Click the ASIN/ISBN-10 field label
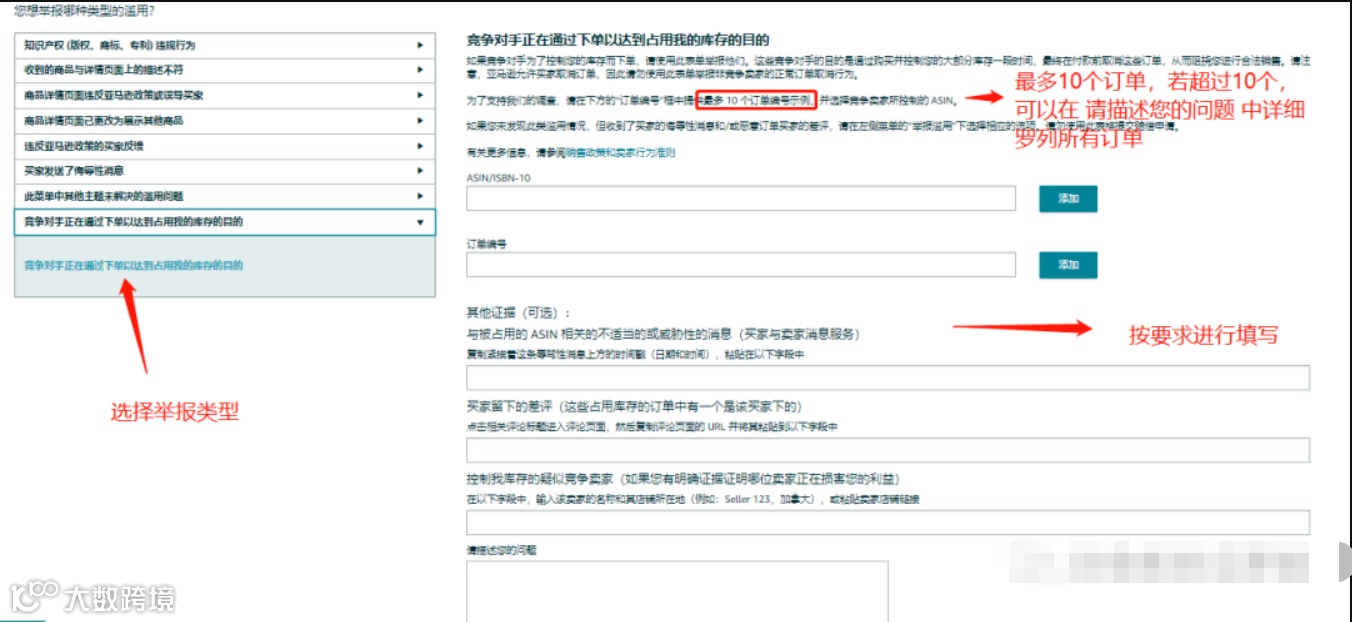Viewport: 1352px width, 622px height. point(499,177)
